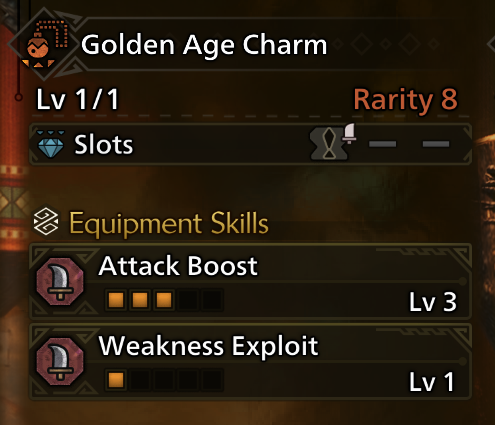Click the Attack Boost level pips bar
Viewport: 495px width, 425px height.
click(164, 300)
